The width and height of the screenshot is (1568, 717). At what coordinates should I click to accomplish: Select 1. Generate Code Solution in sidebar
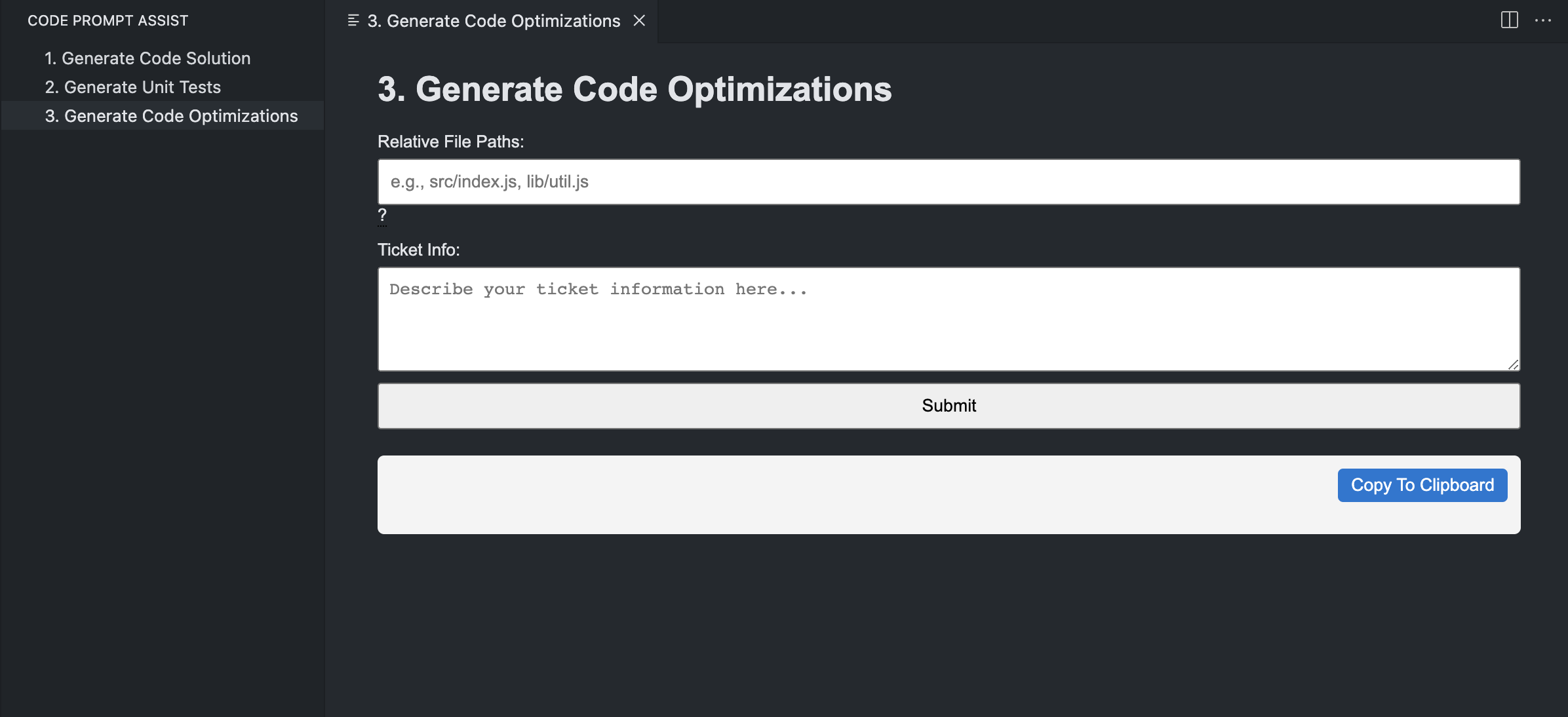[x=147, y=58]
